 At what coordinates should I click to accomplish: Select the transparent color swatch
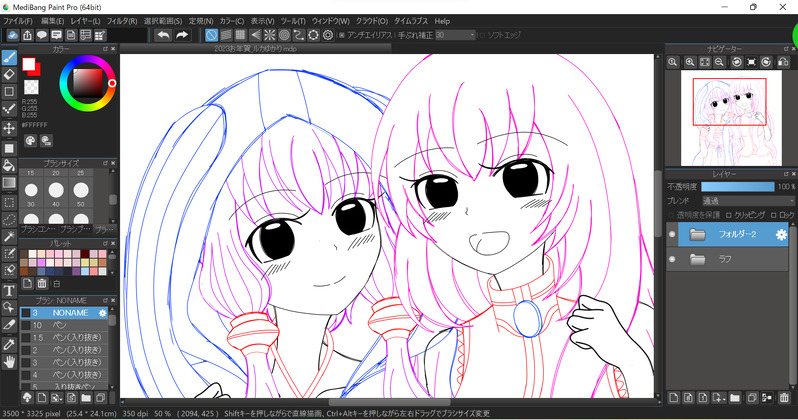[31, 87]
